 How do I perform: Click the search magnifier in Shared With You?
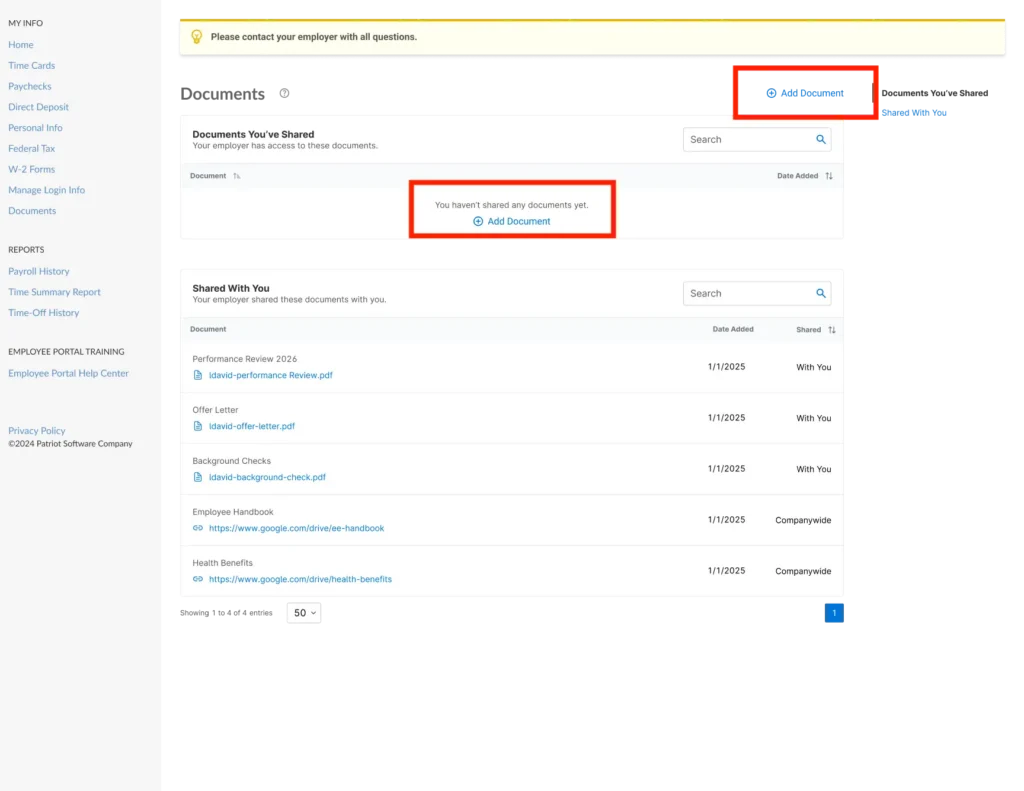[822, 293]
